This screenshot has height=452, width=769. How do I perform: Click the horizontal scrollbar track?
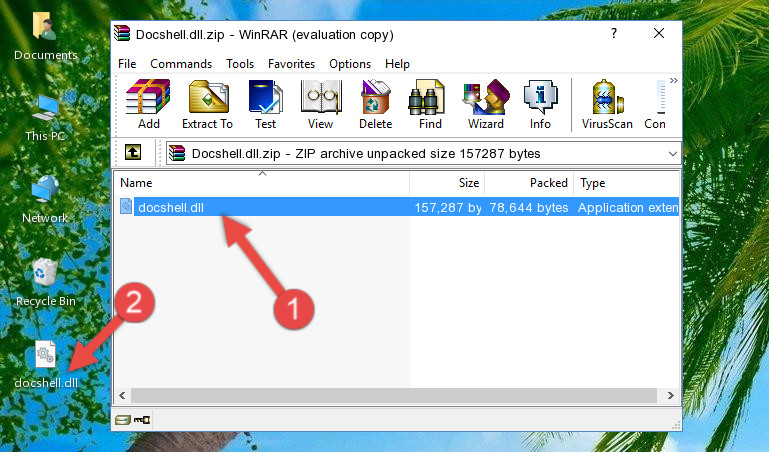click(394, 395)
